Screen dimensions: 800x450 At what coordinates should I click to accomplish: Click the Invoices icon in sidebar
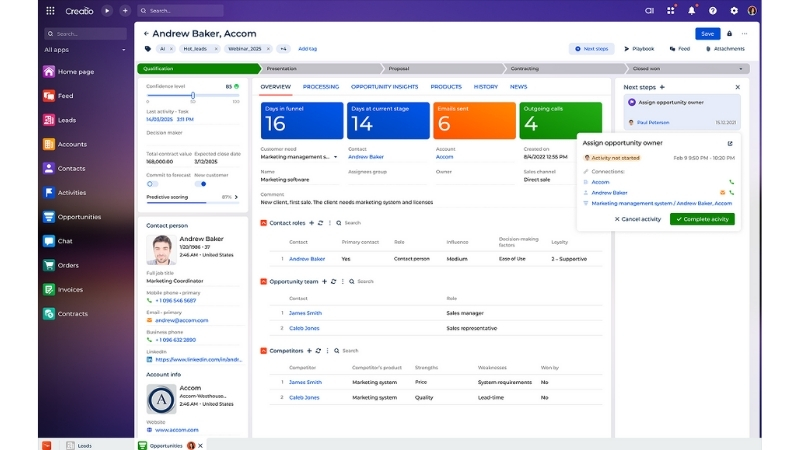(49, 289)
